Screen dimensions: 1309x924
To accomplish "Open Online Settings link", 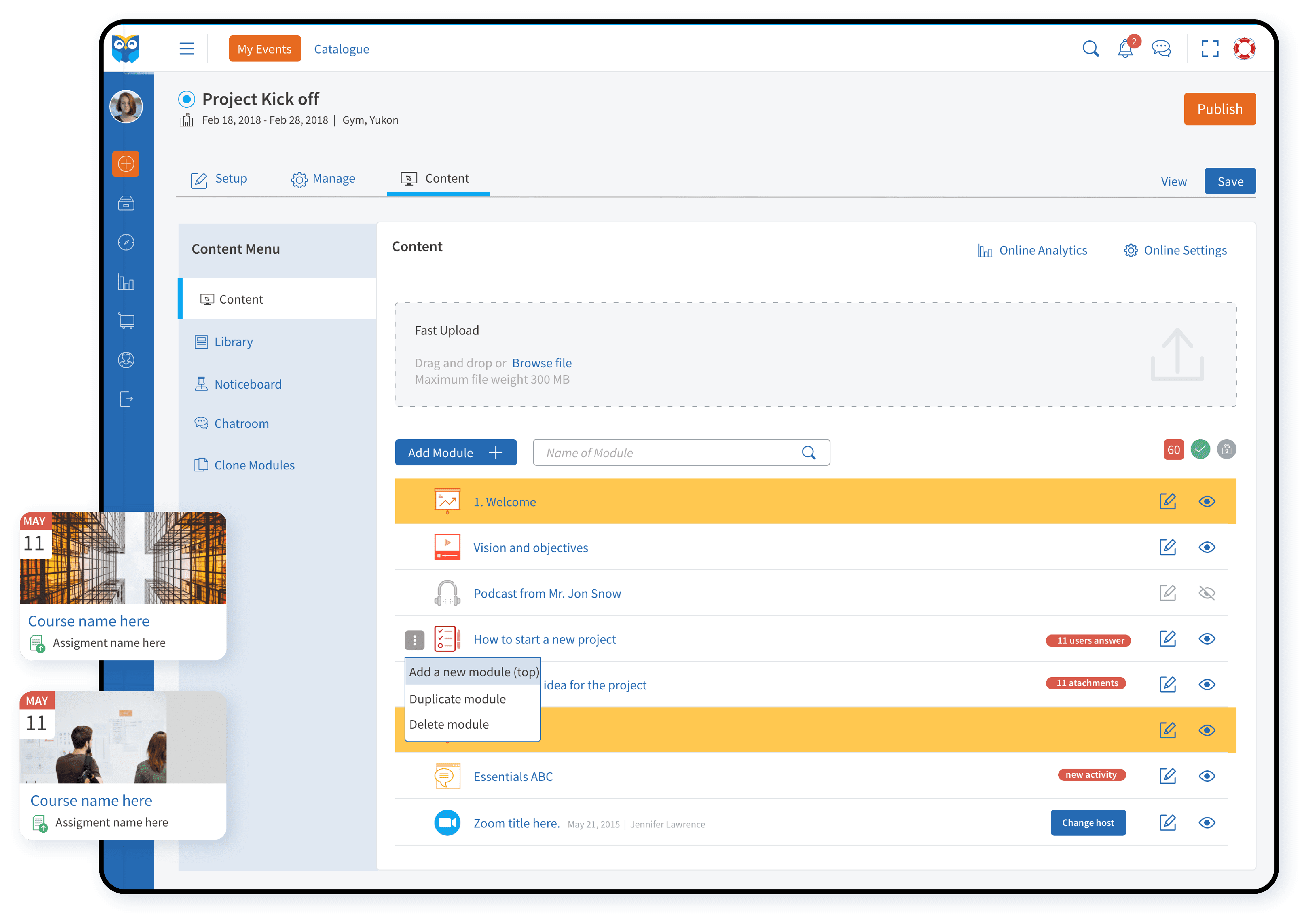I will pyautogui.click(x=1175, y=251).
